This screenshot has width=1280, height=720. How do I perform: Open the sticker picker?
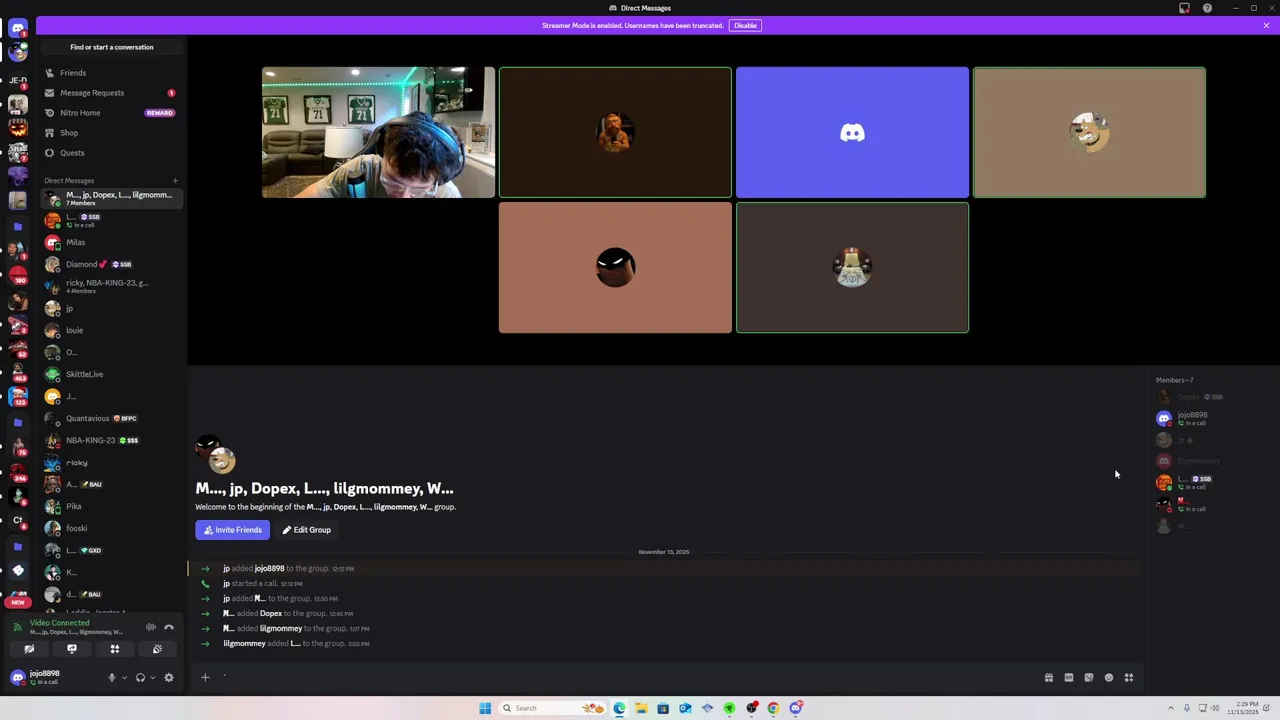point(1089,677)
